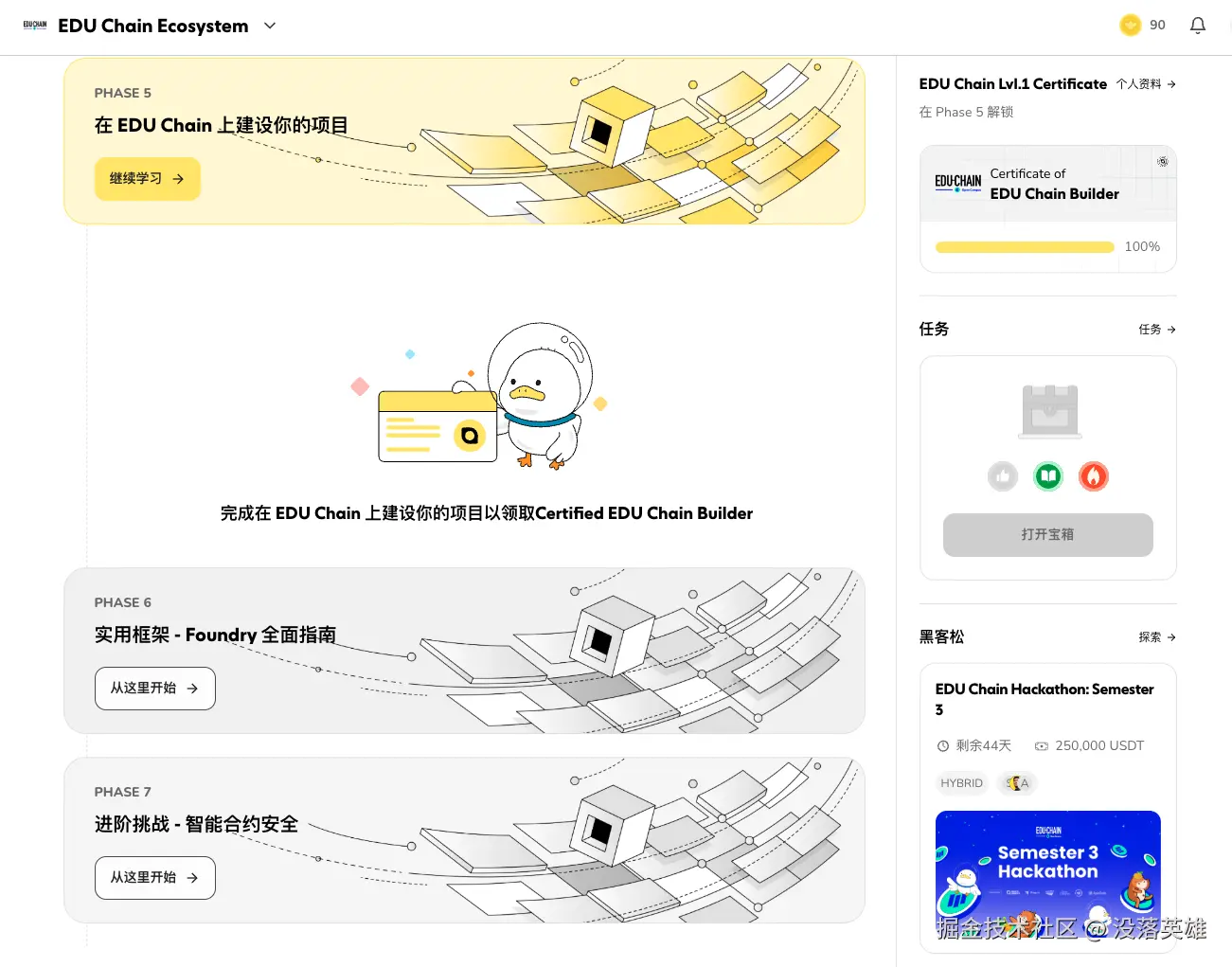Click 从这里开始 under Phase 6 Foundry

coord(155,689)
